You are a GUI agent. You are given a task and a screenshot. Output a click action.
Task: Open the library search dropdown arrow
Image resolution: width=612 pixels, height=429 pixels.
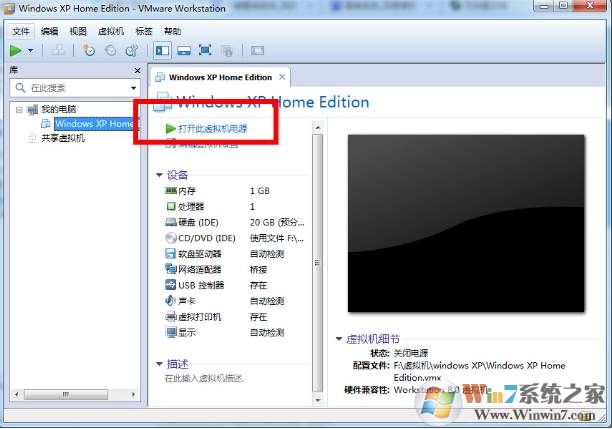pos(134,88)
